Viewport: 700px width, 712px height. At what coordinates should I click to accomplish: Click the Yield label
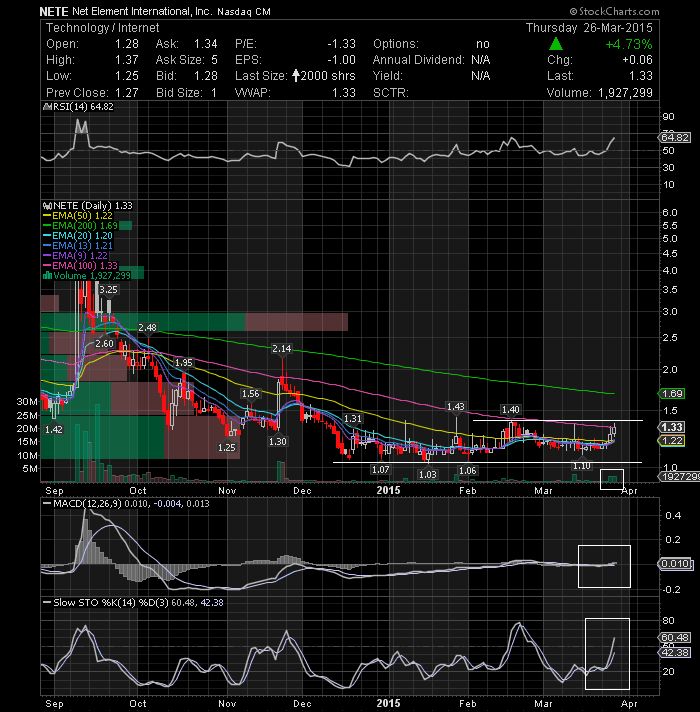tap(388, 76)
